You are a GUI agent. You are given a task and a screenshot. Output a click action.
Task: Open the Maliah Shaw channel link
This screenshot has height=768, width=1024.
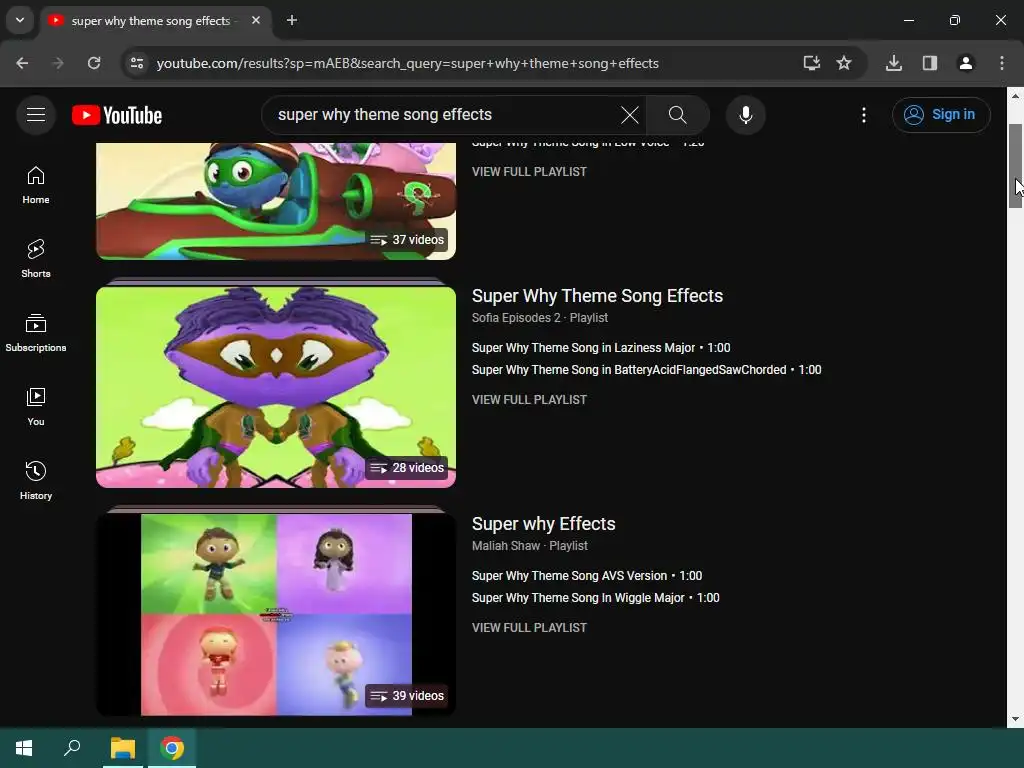pos(505,545)
